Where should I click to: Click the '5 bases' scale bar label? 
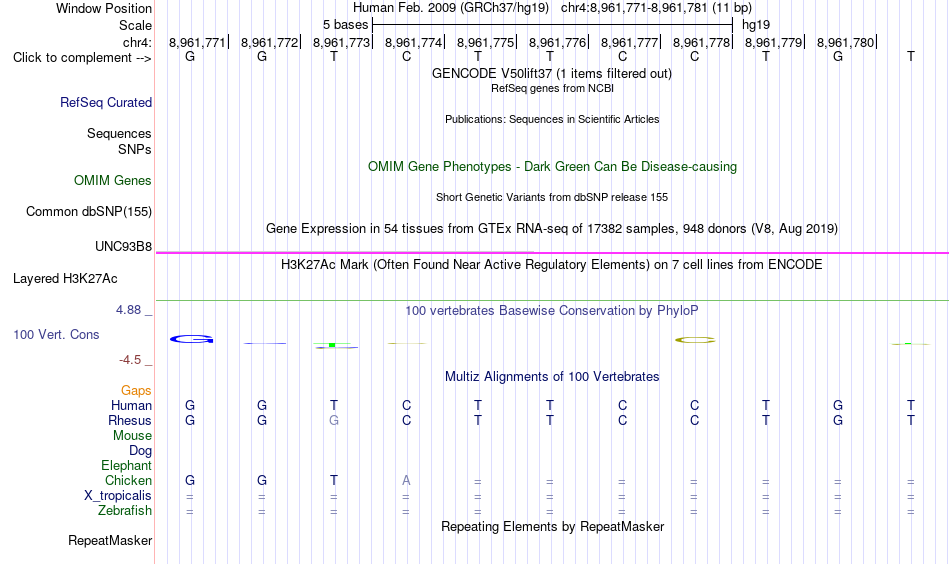345,25
